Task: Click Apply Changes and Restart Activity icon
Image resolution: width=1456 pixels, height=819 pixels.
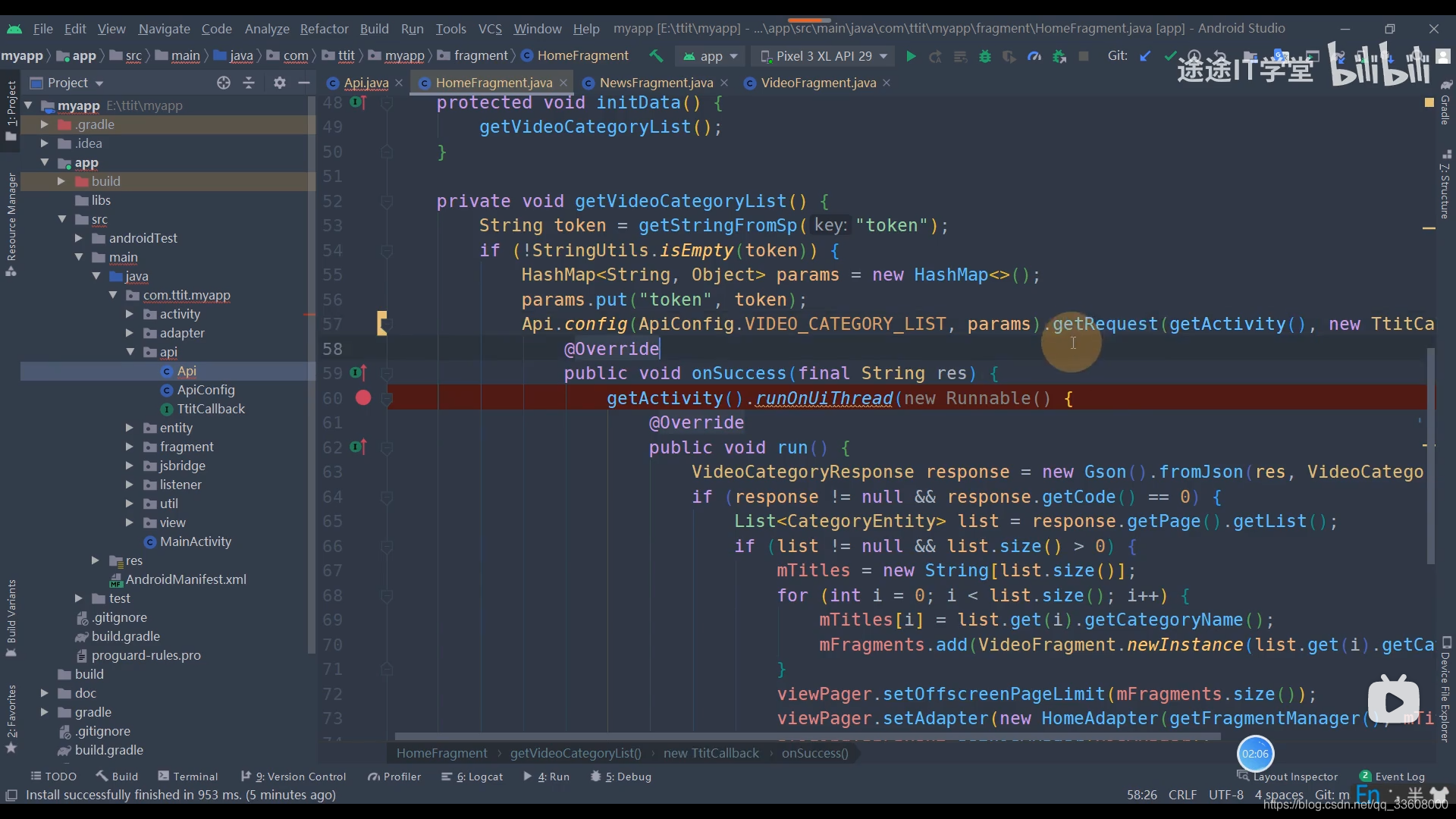Action: (936, 56)
